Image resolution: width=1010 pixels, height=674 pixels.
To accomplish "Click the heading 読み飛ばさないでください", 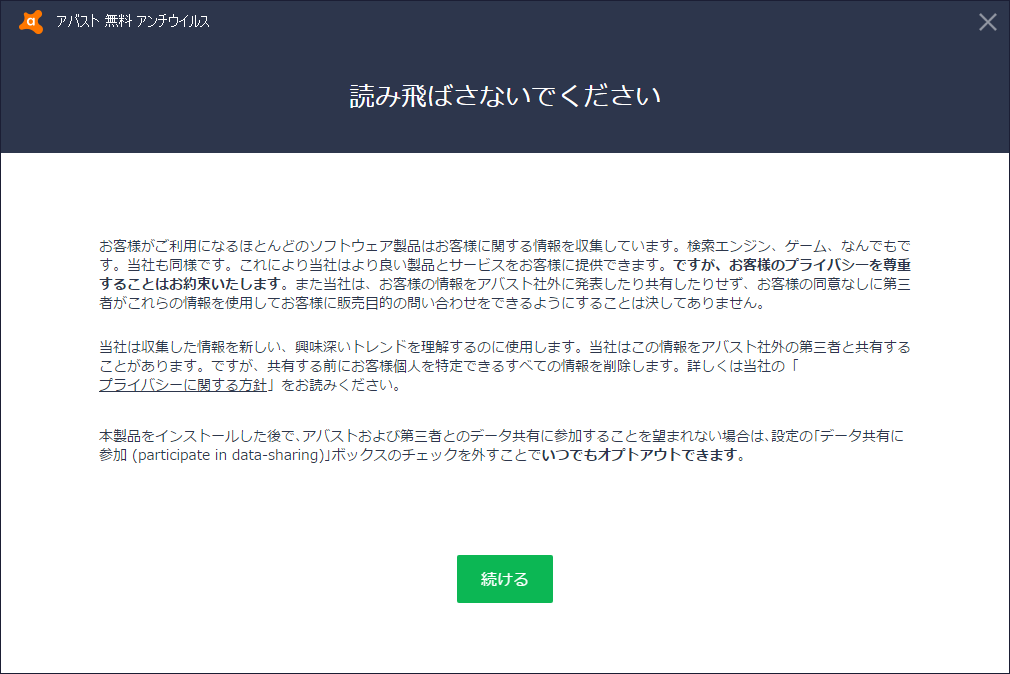I will [505, 96].
